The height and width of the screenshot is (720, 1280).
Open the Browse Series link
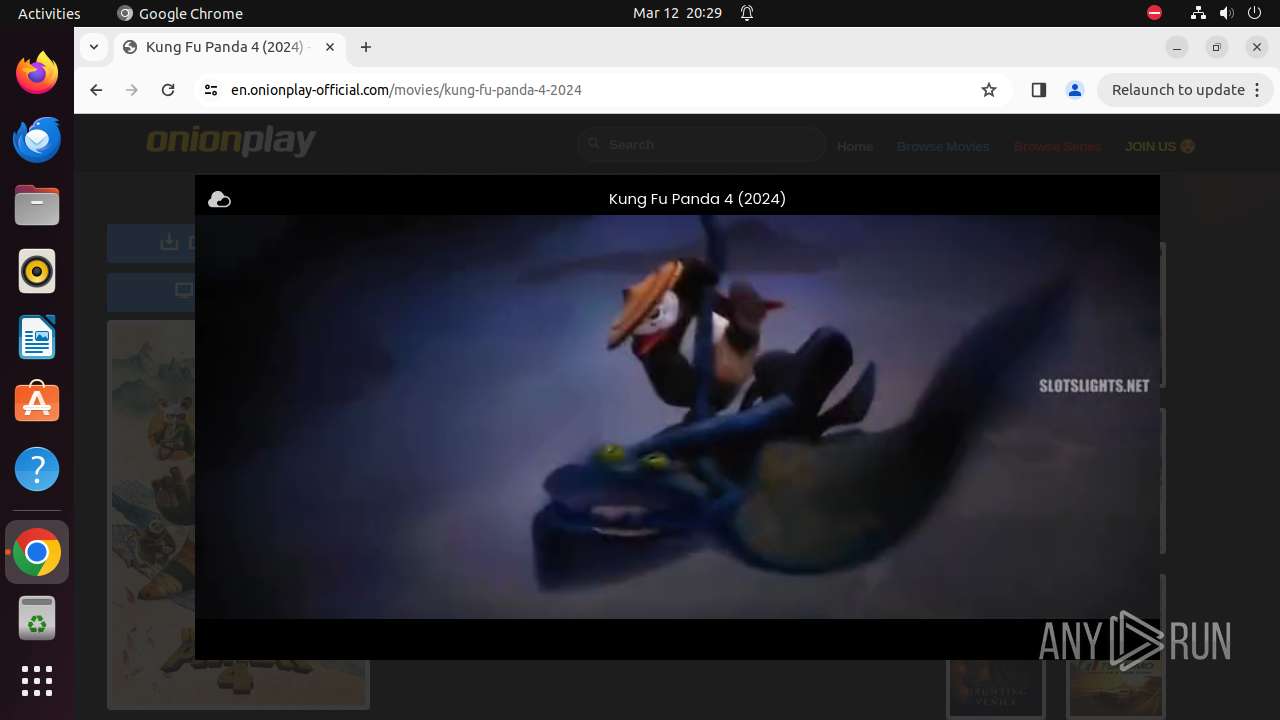[1057, 146]
